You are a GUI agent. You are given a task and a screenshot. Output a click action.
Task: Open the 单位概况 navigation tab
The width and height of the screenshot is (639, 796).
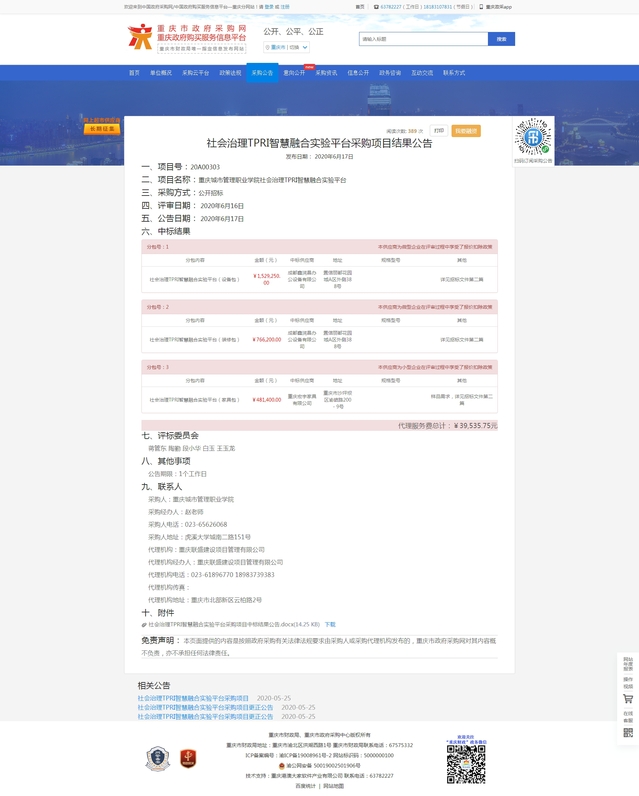click(x=161, y=73)
